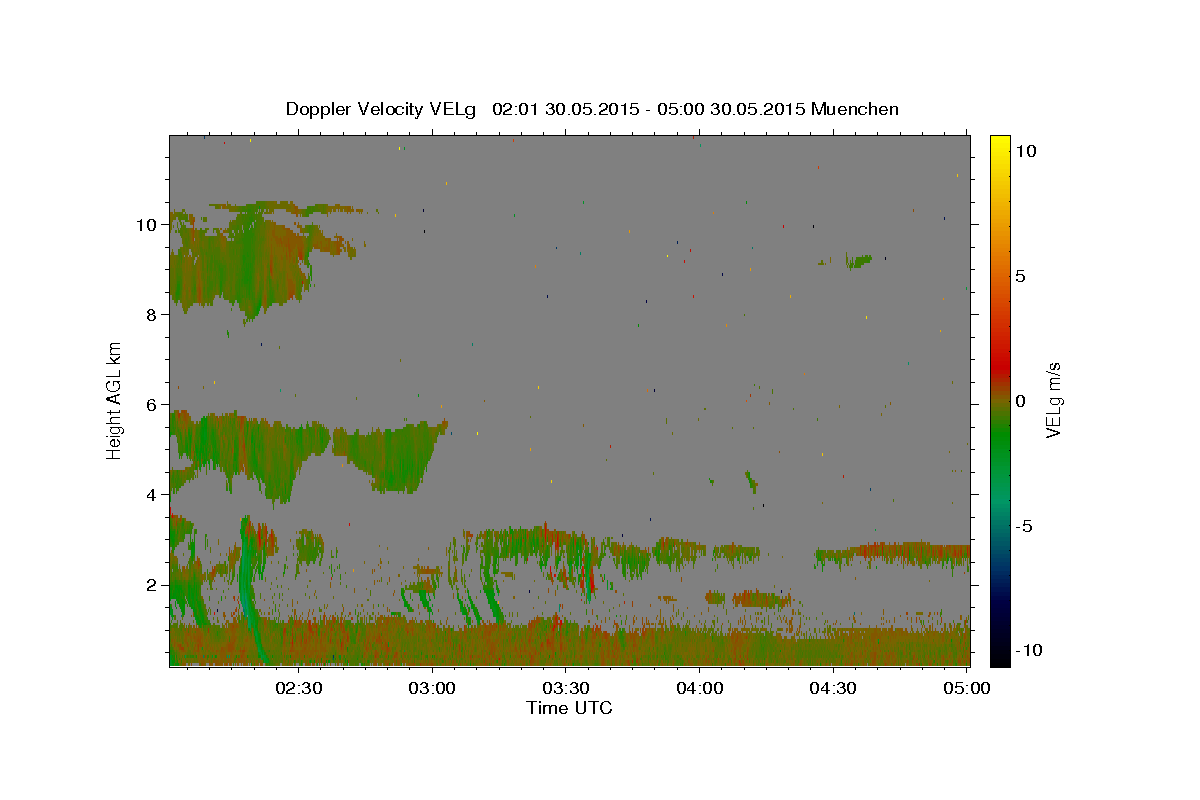
Task: Click the '03:30' time tick label
Action: pyautogui.click(x=566, y=688)
